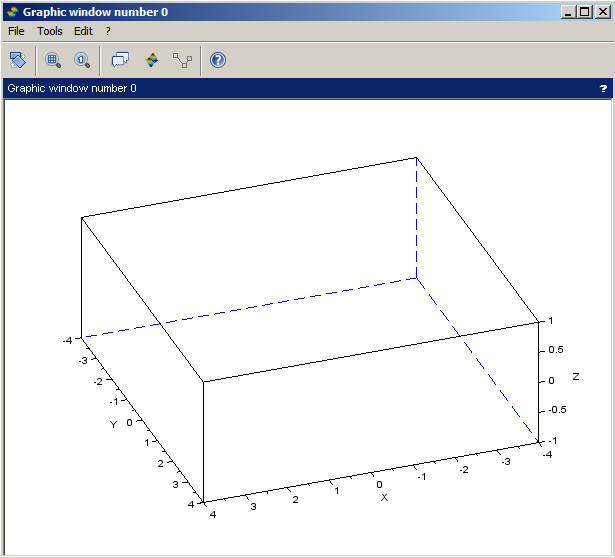Screen dimensions: 615x558
Task: Click the 'Graphic window number 0' info bar
Action: tap(72, 88)
